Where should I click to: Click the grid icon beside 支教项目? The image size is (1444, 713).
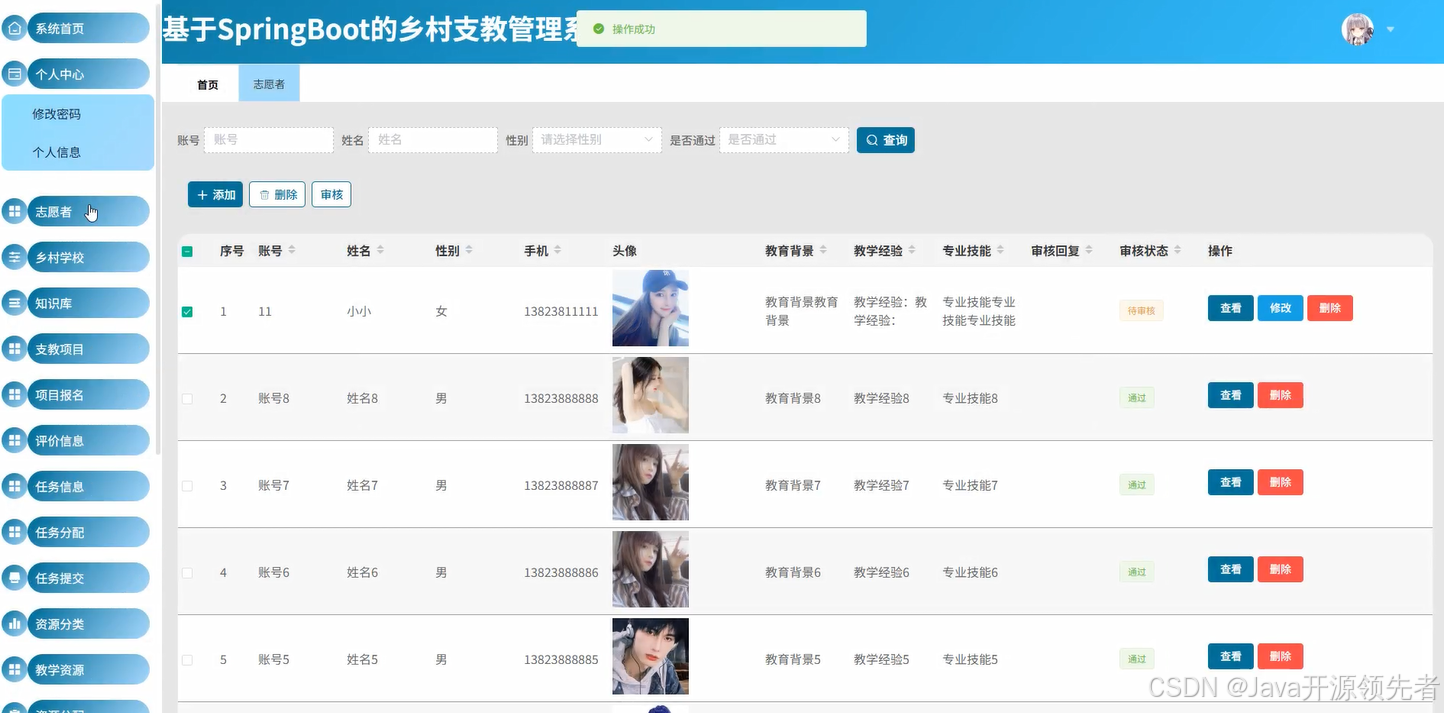[x=15, y=348]
